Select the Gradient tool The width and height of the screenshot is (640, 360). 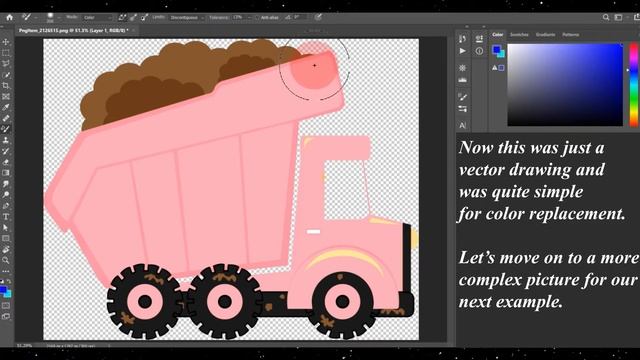[x=6, y=173]
